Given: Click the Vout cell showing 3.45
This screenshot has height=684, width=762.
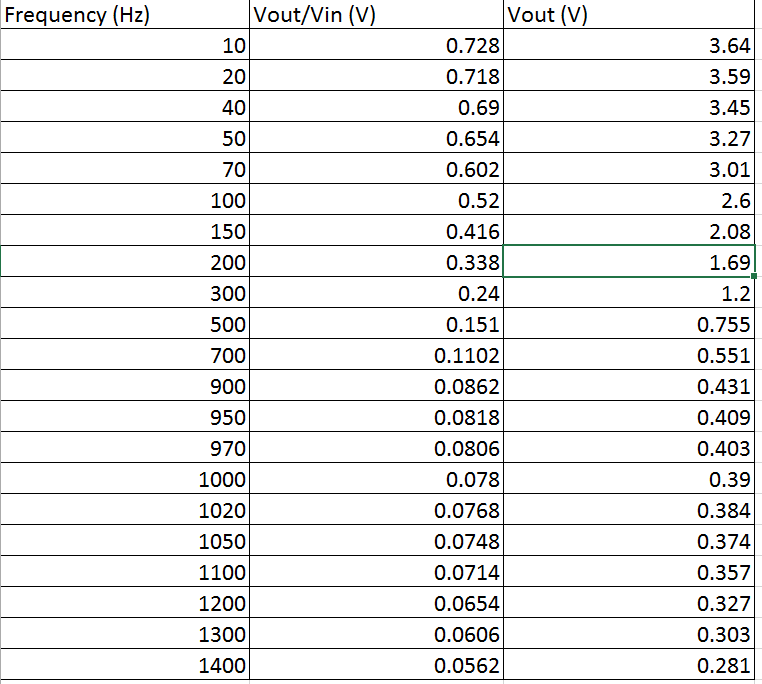Looking at the screenshot, I should click(x=629, y=106).
